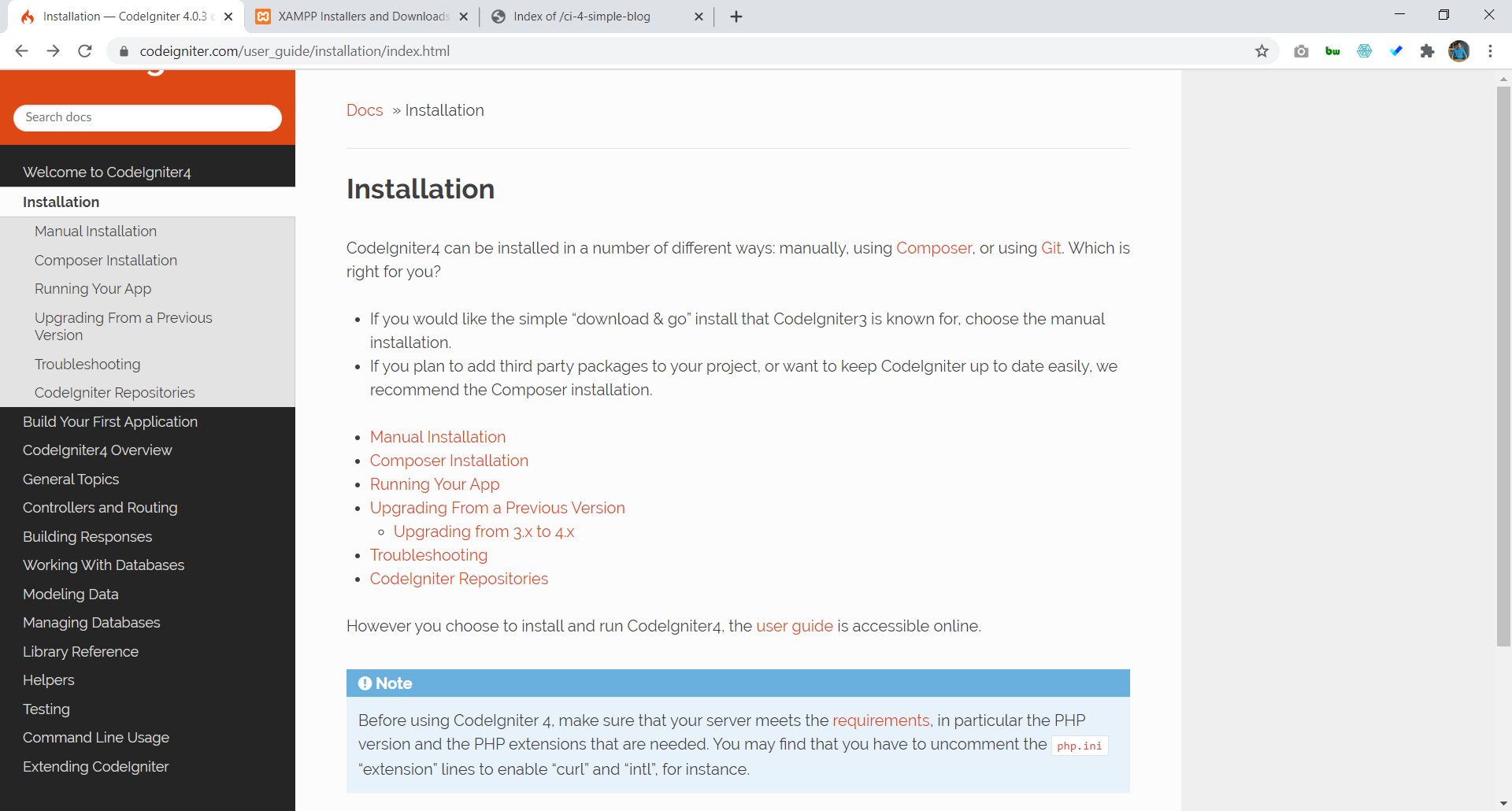Image resolution: width=1512 pixels, height=811 pixels.
Task: Open content link Upgrading From a Previous Version
Action: pos(498,508)
